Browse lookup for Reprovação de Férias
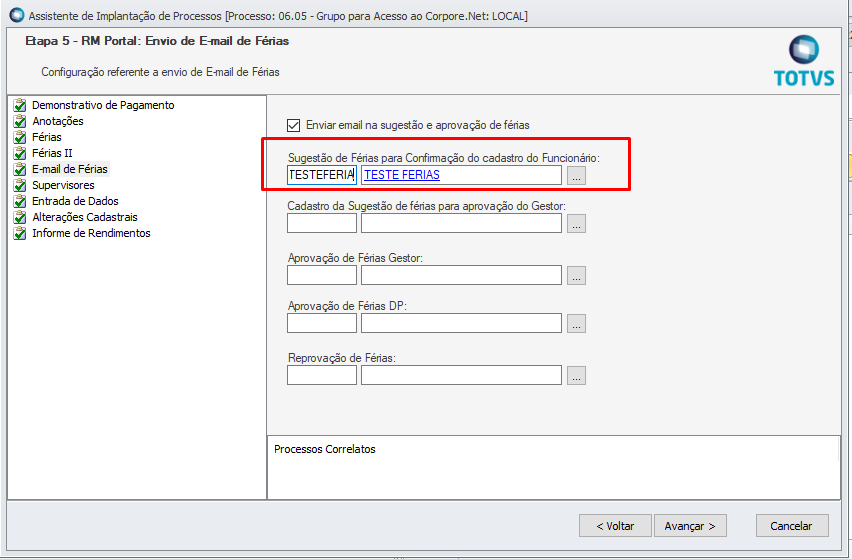This screenshot has width=852, height=559. [x=577, y=375]
